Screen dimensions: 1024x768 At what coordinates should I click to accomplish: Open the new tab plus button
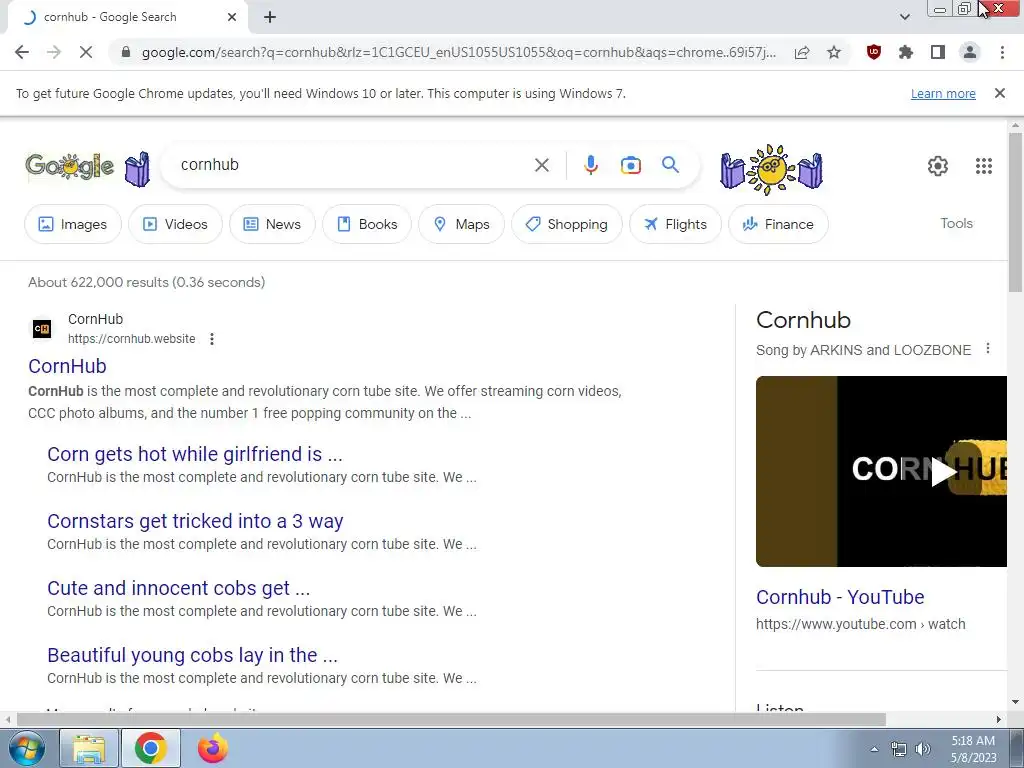click(270, 18)
